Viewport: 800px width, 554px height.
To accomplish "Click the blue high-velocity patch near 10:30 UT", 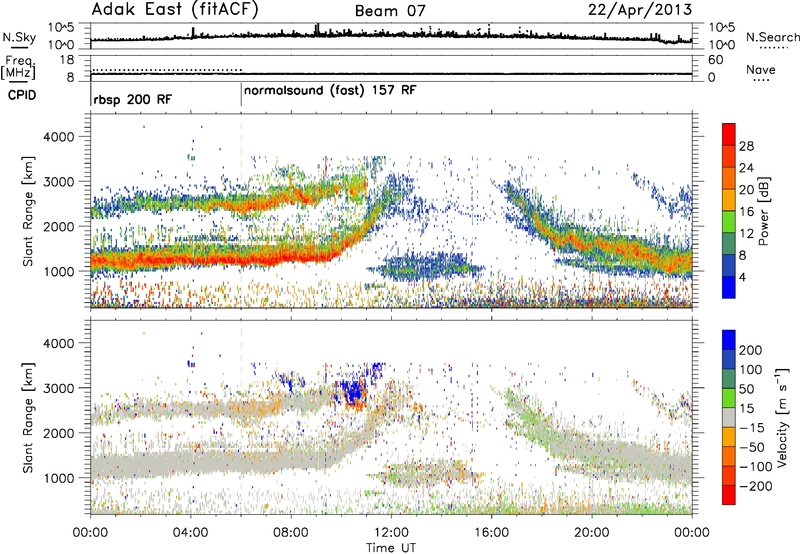I will (x=353, y=392).
